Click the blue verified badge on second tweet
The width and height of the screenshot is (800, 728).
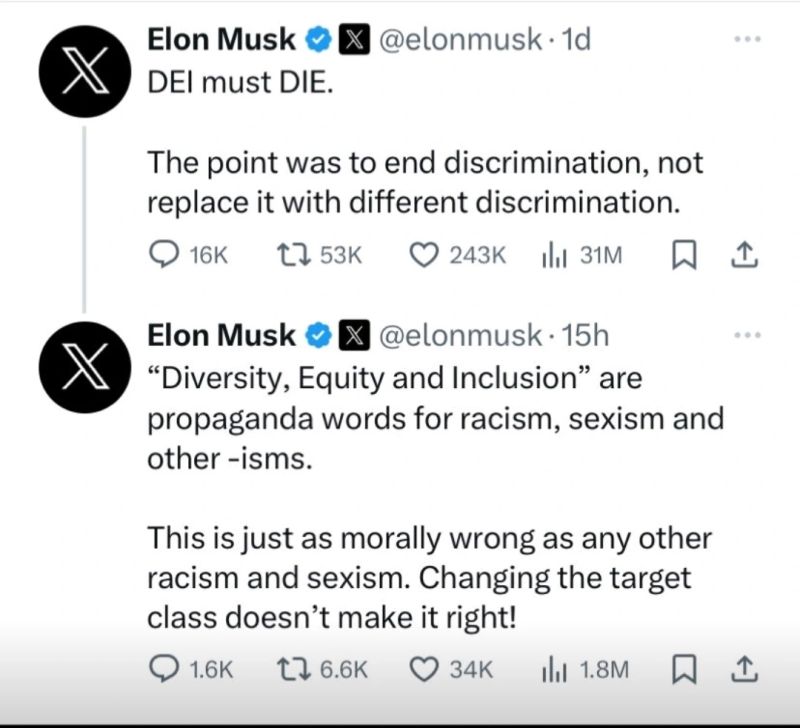pos(318,335)
